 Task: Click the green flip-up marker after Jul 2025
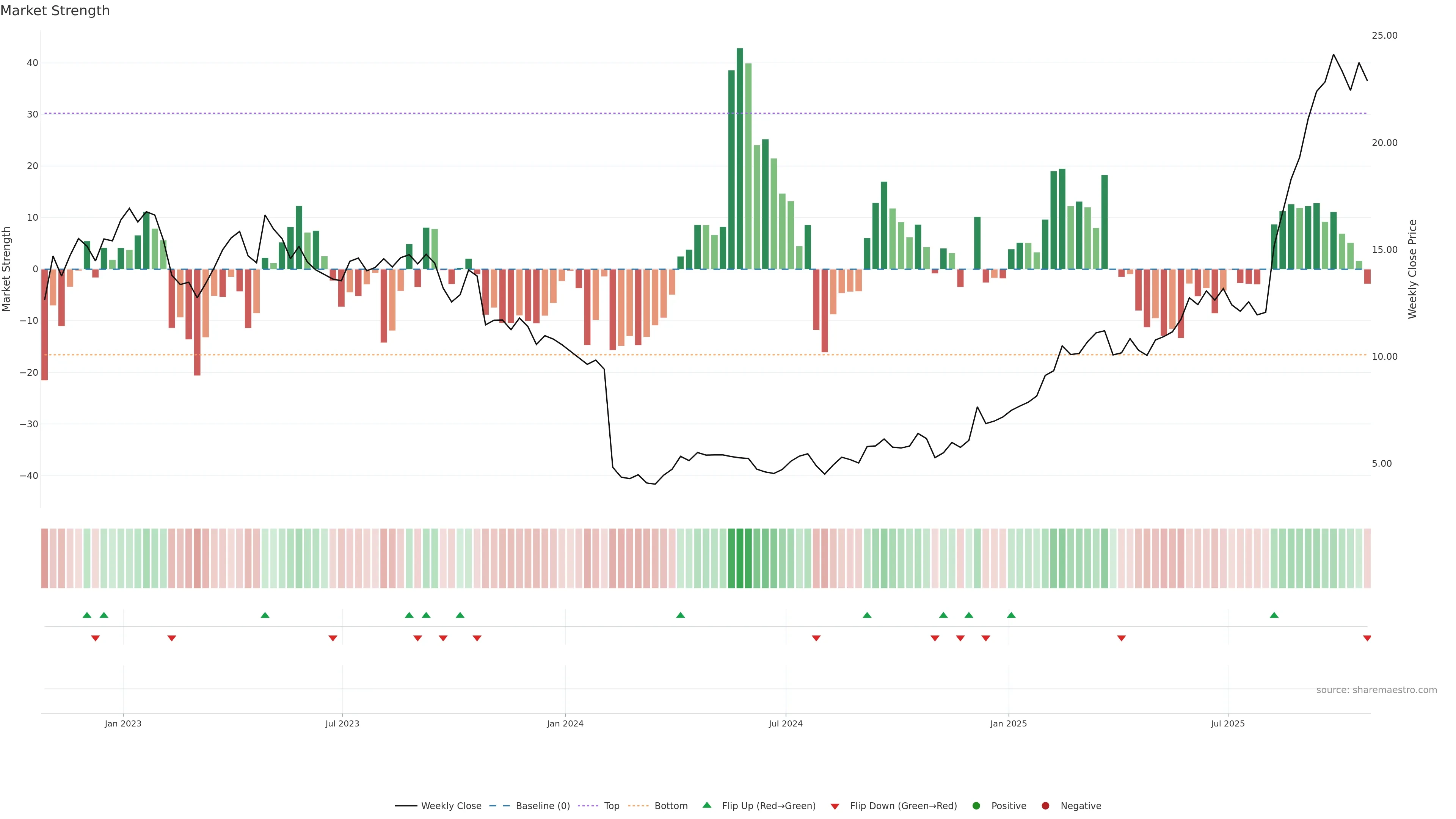click(1274, 615)
